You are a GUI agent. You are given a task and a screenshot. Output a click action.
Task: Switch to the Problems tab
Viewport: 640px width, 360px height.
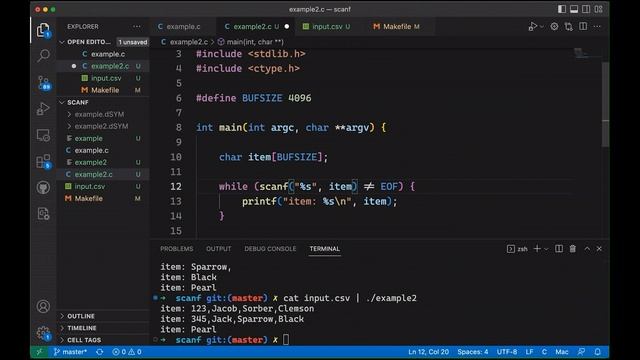pos(176,249)
